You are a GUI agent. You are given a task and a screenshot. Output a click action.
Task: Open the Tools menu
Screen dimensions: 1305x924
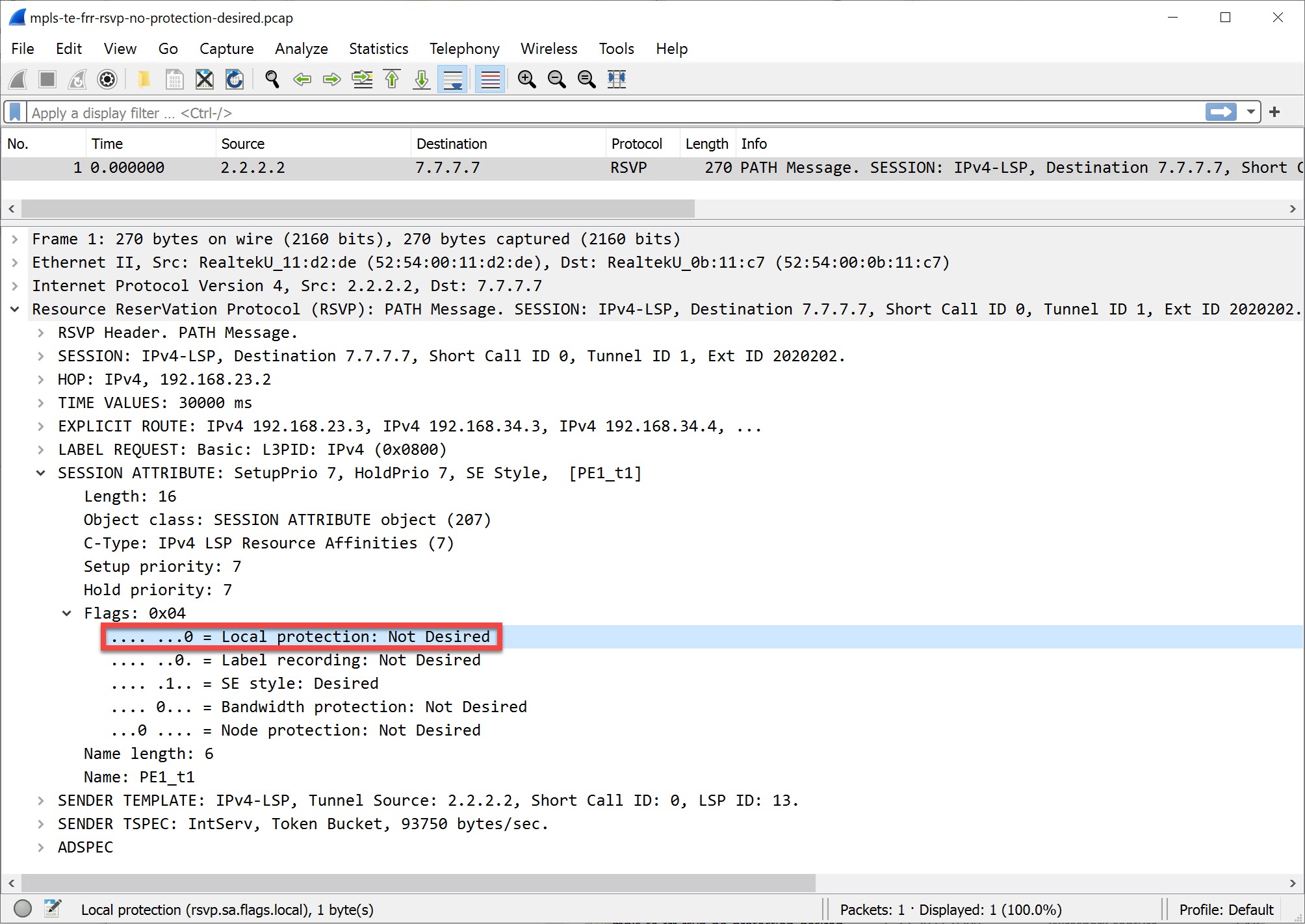click(x=617, y=49)
